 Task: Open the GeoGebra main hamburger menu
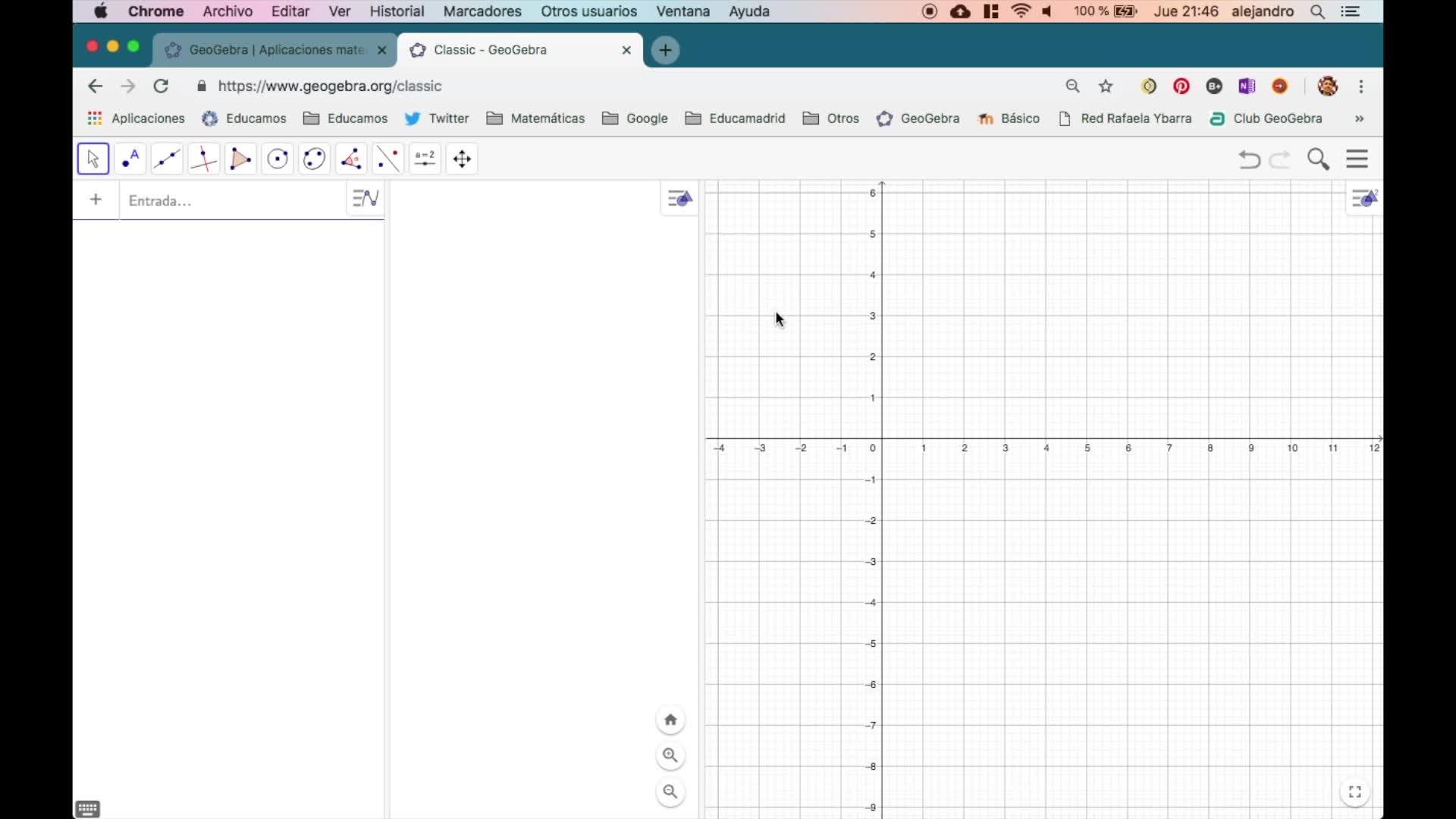[x=1357, y=159]
